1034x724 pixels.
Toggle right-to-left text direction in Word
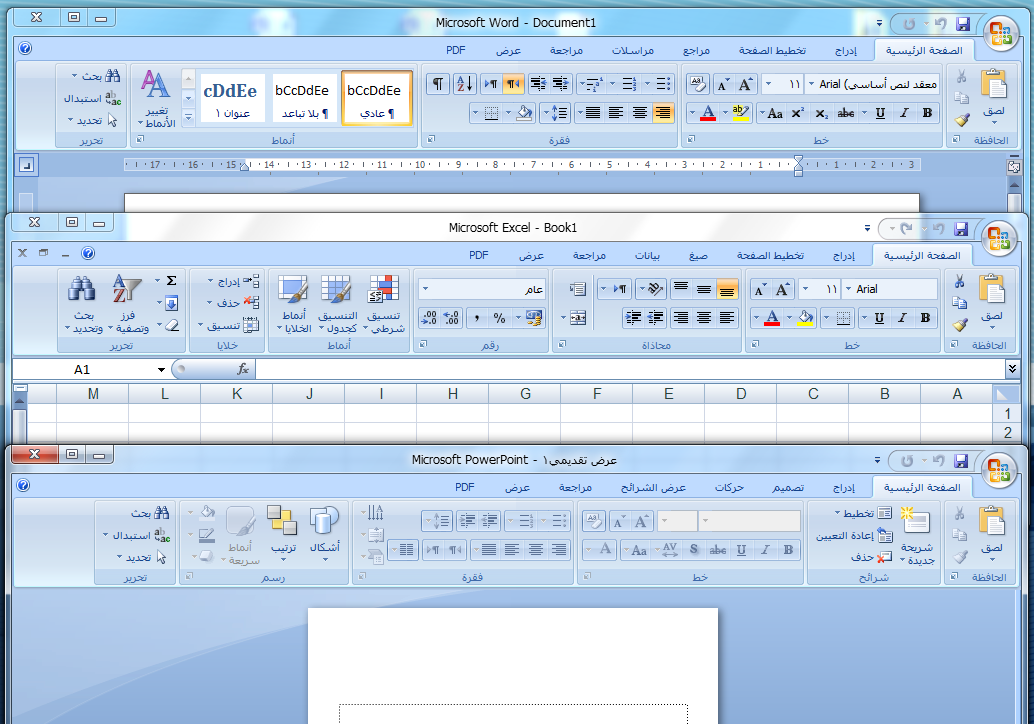pyautogui.click(x=512, y=84)
